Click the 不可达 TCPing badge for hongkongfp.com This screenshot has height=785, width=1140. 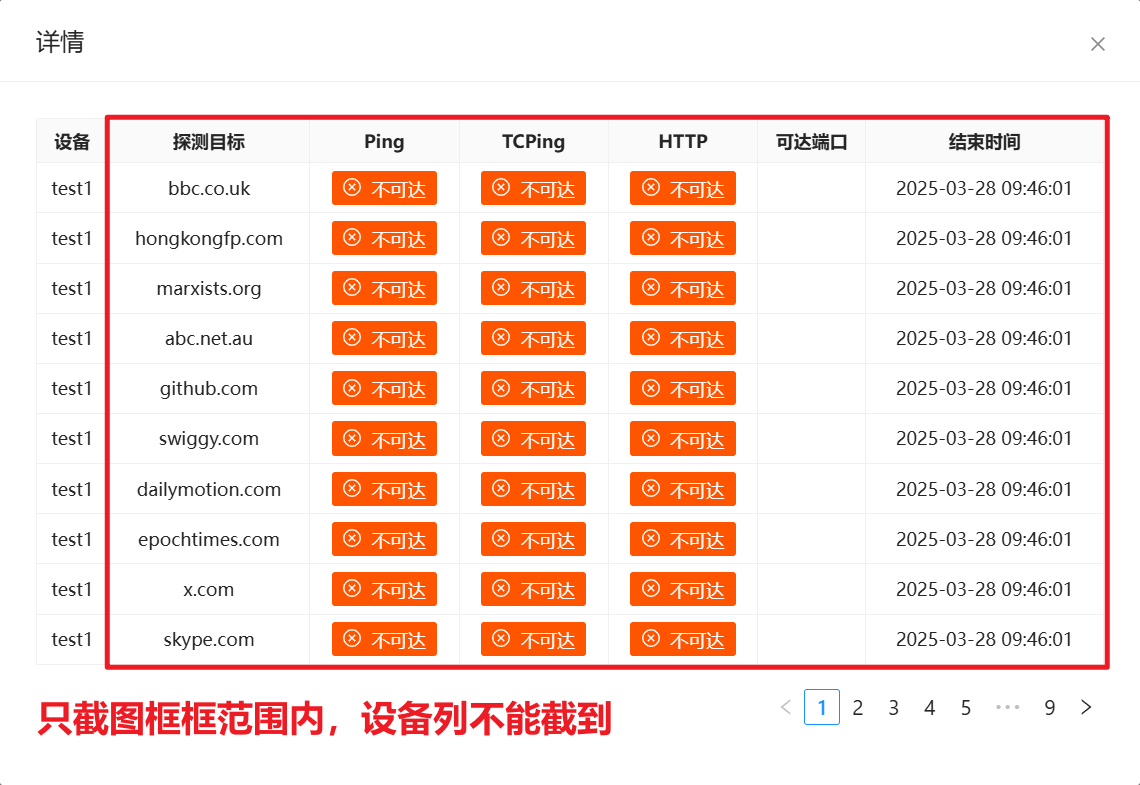point(533,238)
